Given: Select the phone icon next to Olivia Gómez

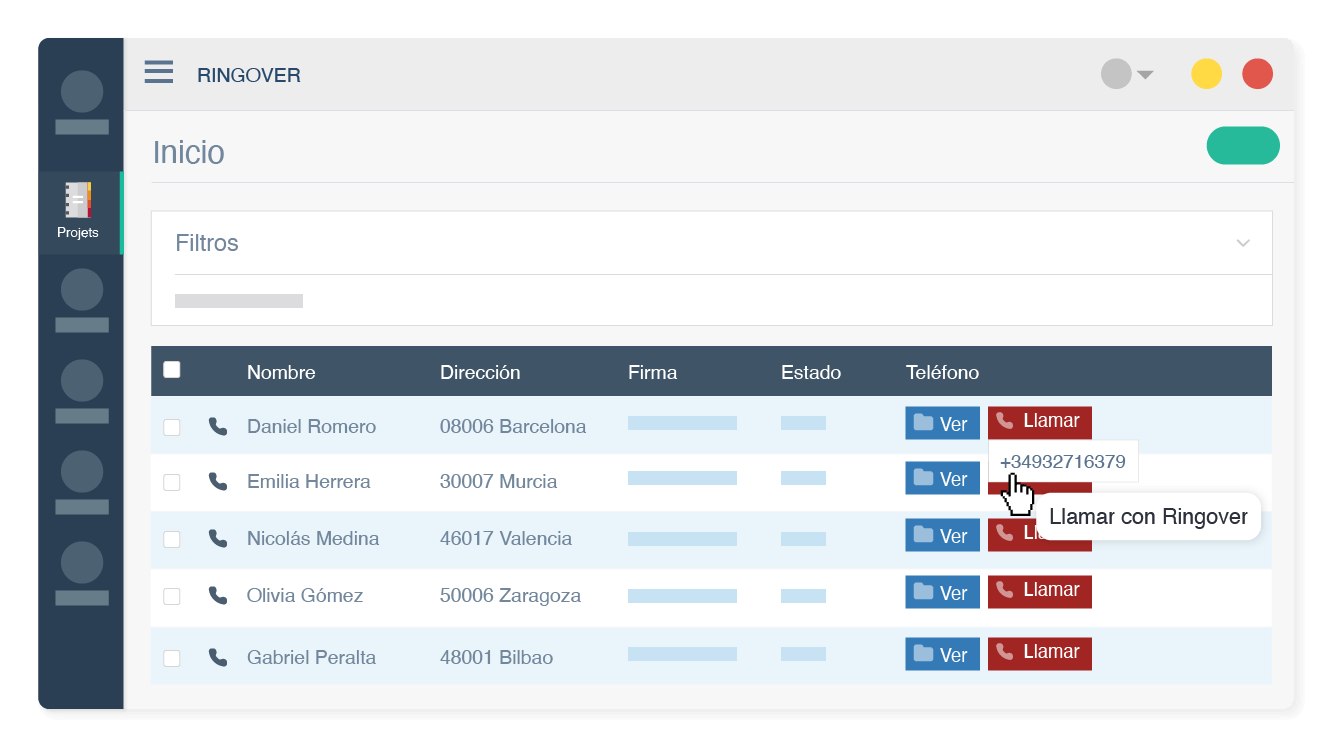Looking at the screenshot, I should (218, 595).
